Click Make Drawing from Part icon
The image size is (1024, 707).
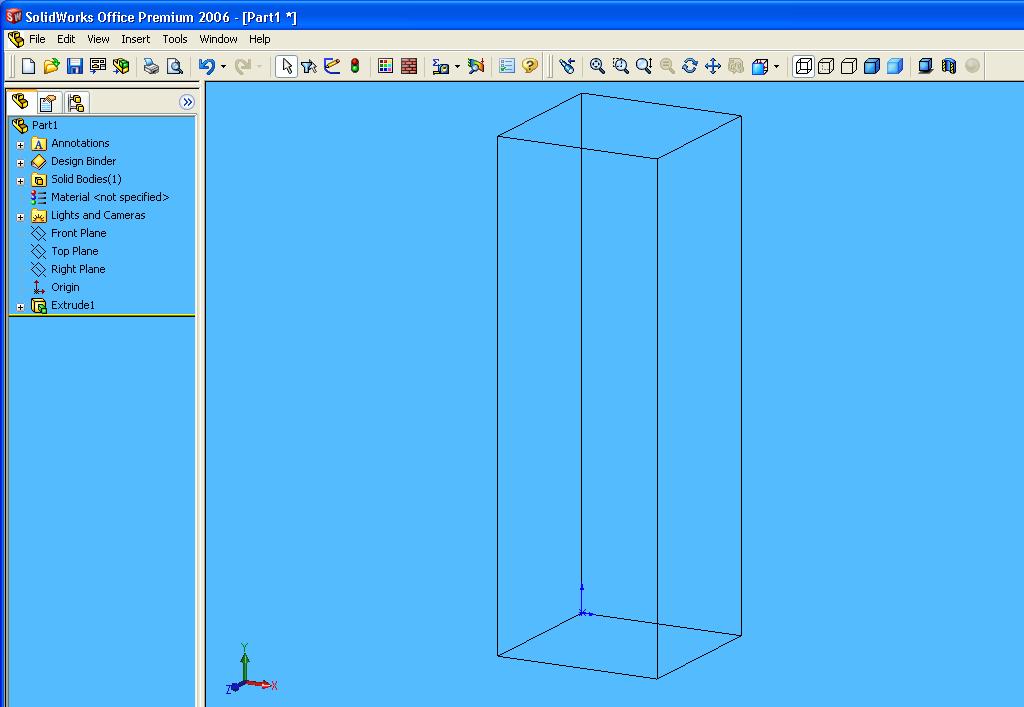[x=98, y=66]
